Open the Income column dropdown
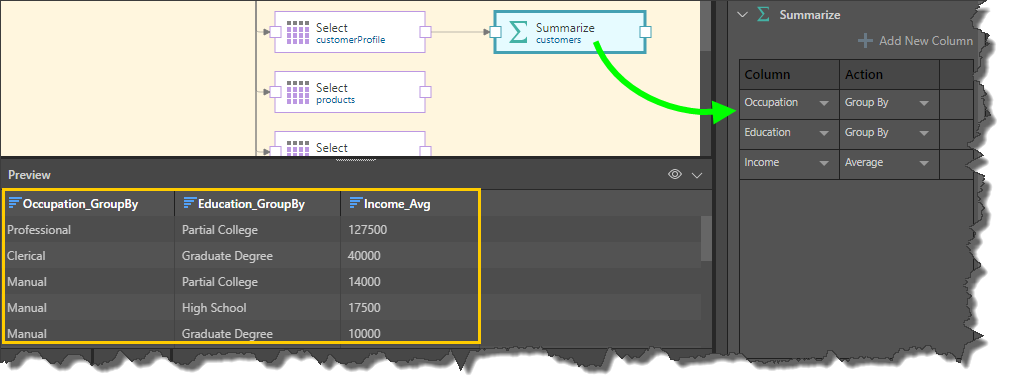 (824, 164)
